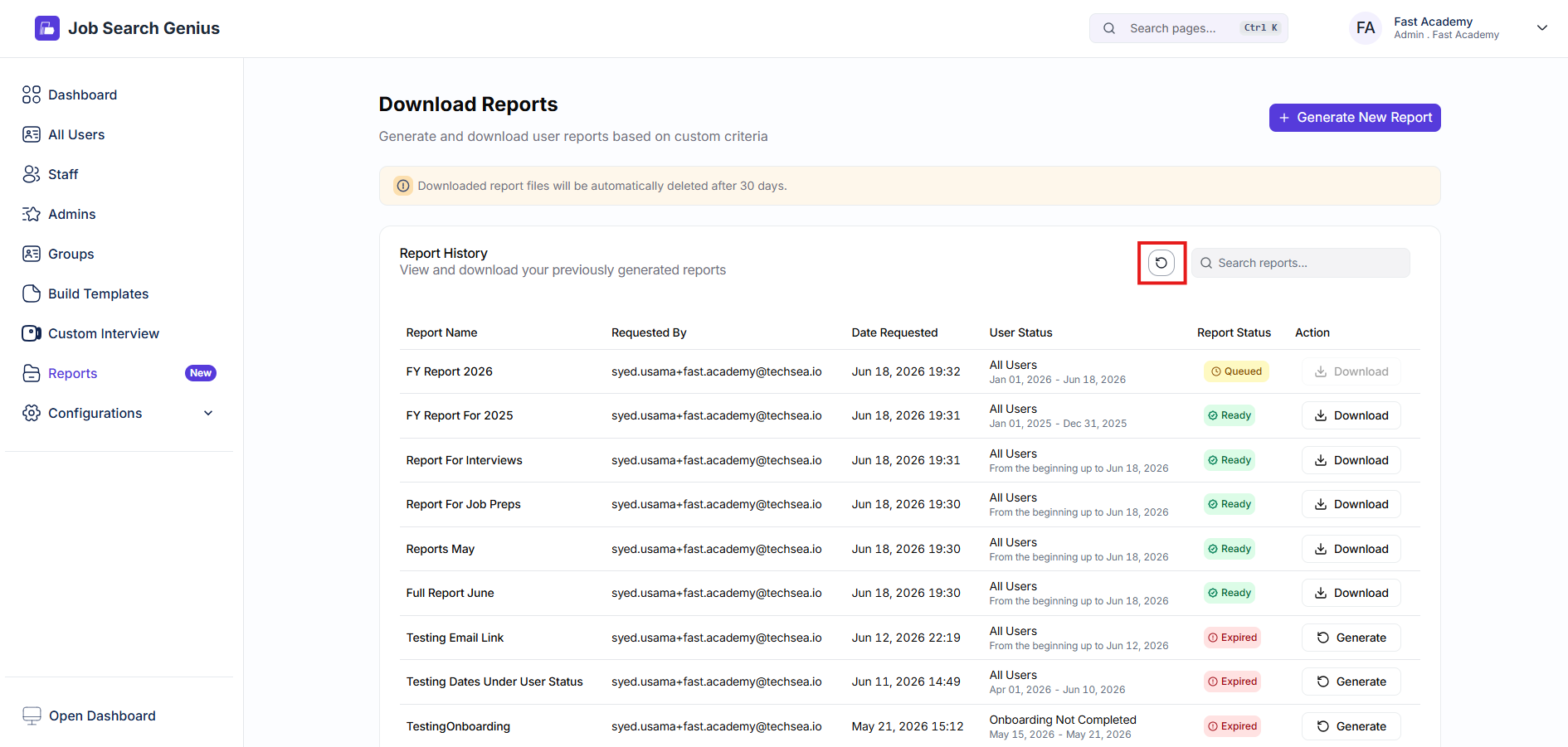Click the Search reports input field

[x=1301, y=263]
